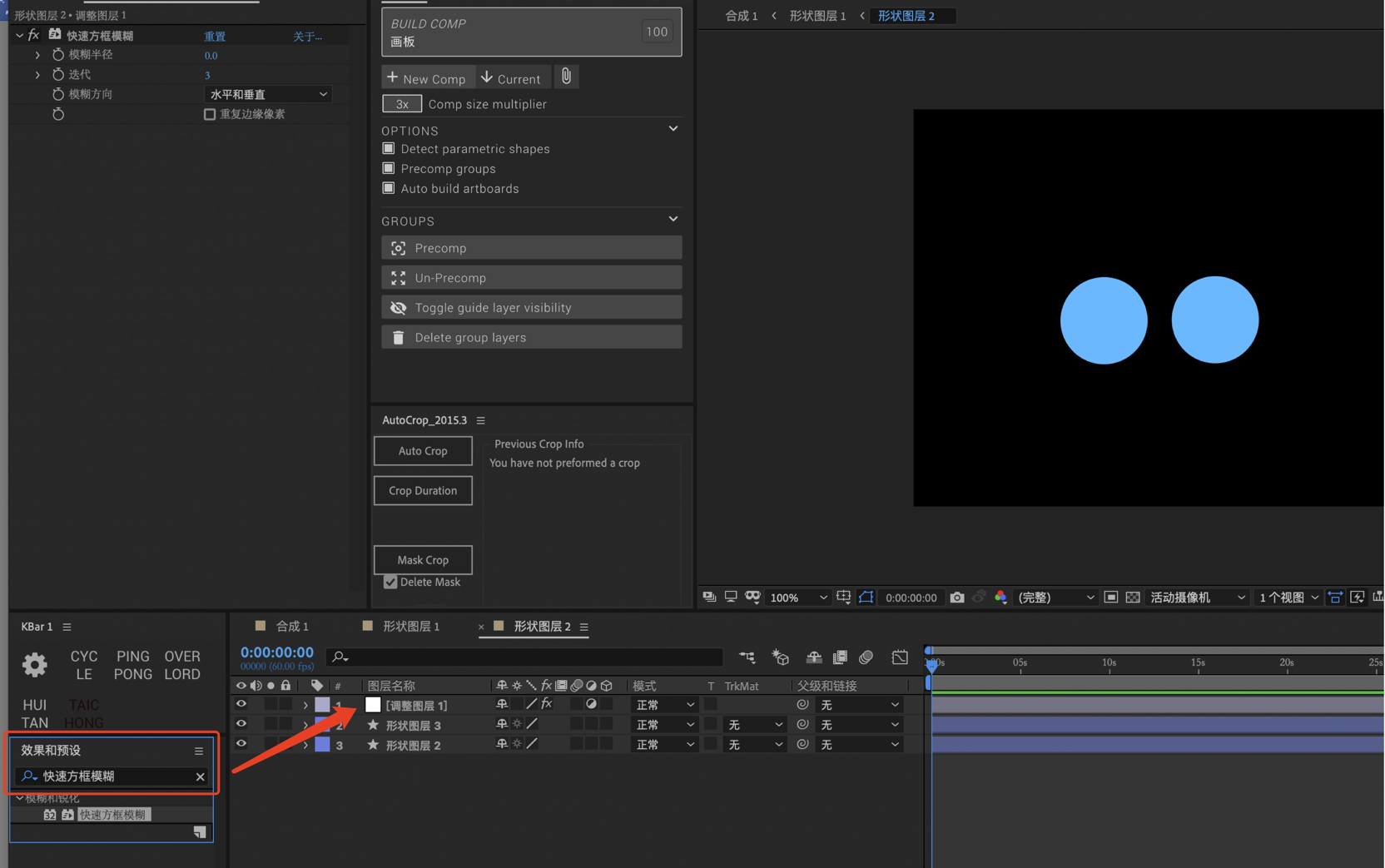Toggle the region of interest icon
The image size is (1385, 868).
coord(1110,597)
